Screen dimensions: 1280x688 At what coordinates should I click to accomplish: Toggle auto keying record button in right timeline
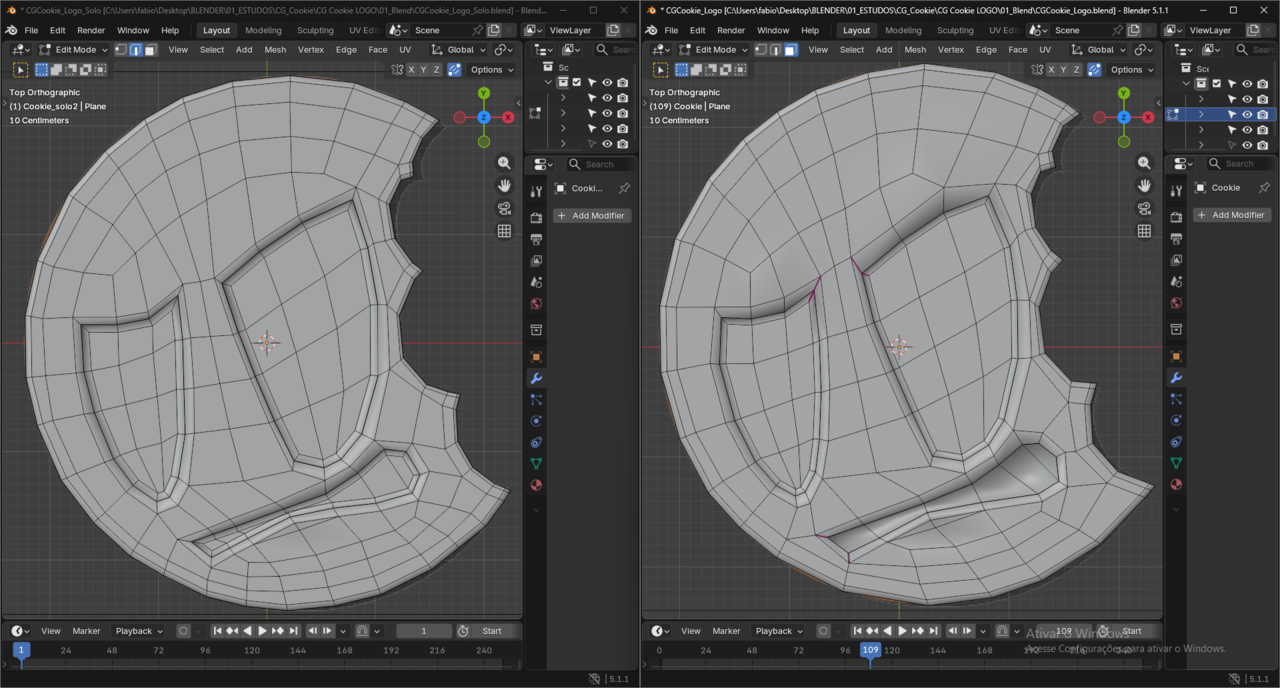tap(823, 631)
